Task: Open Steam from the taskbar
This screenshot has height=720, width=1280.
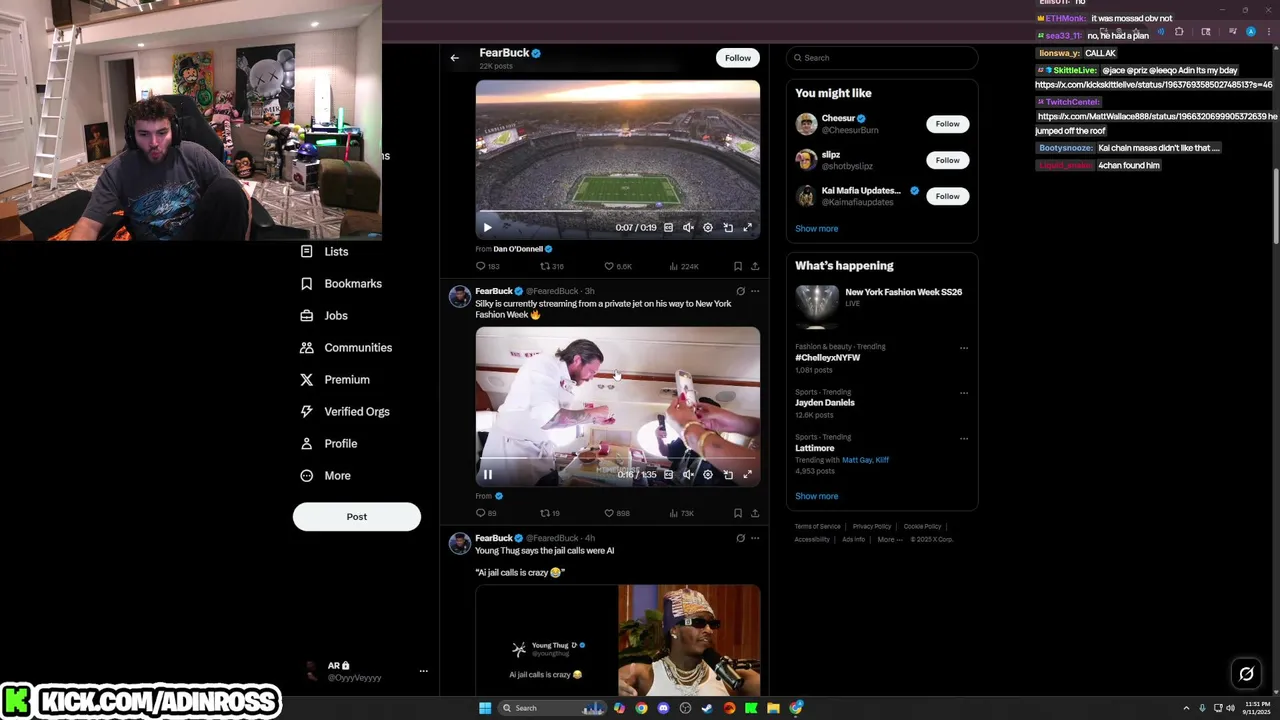Action: pyautogui.click(x=707, y=708)
